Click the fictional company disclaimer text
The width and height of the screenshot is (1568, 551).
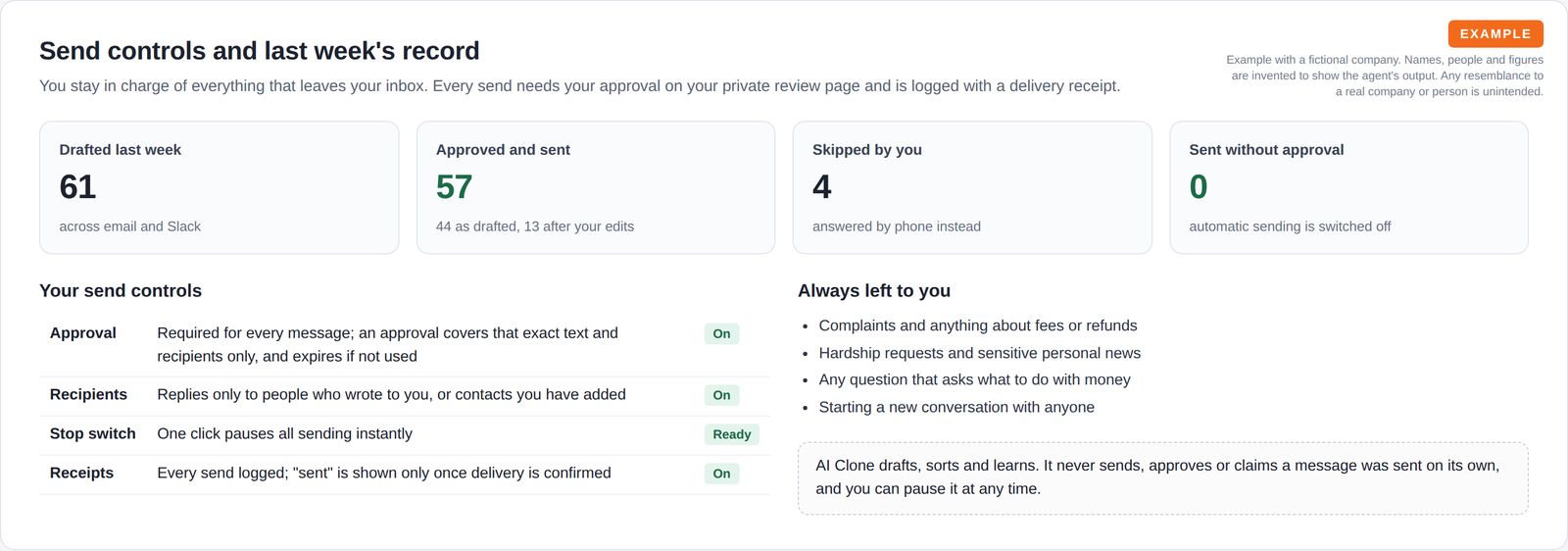coord(1385,75)
